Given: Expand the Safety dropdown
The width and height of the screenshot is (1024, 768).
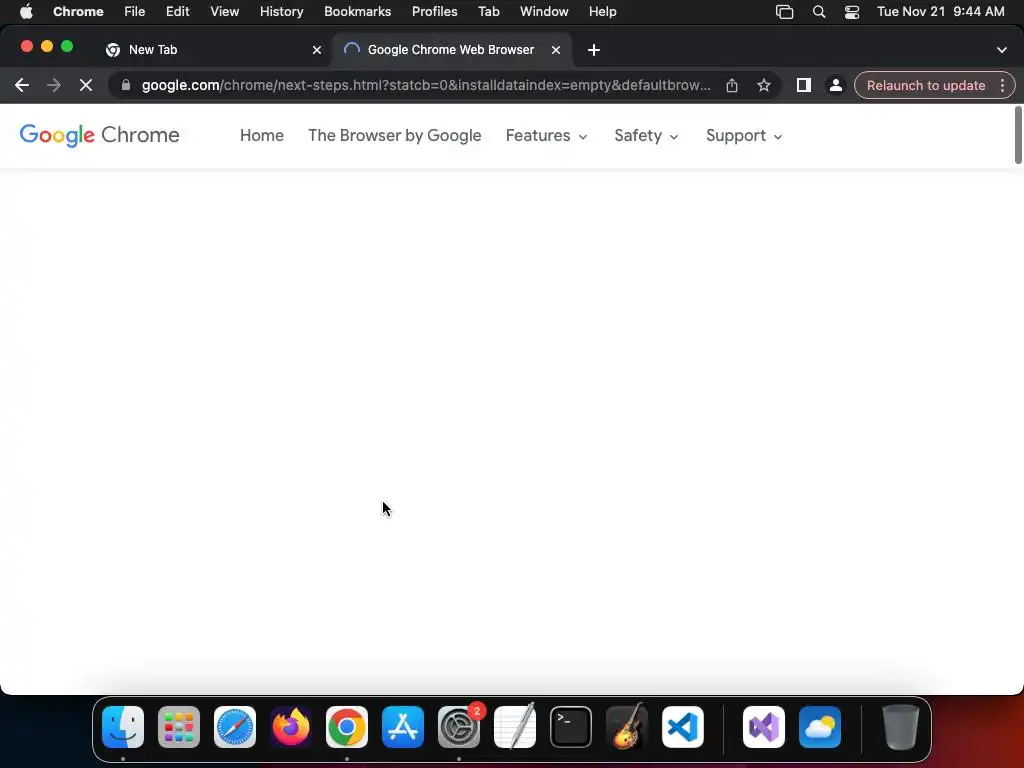Looking at the screenshot, I should click(646, 136).
